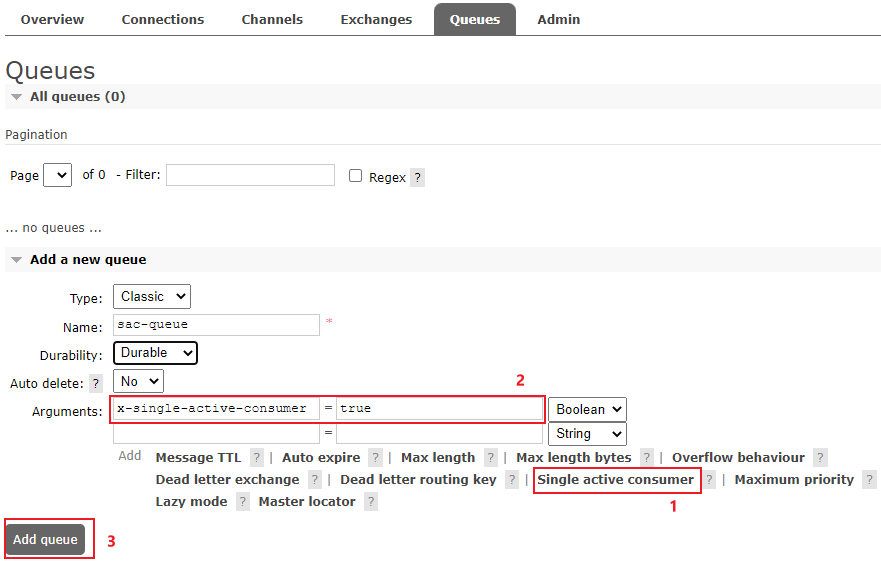Enable the Regex filter checkbox
The image size is (881, 561).
point(355,176)
